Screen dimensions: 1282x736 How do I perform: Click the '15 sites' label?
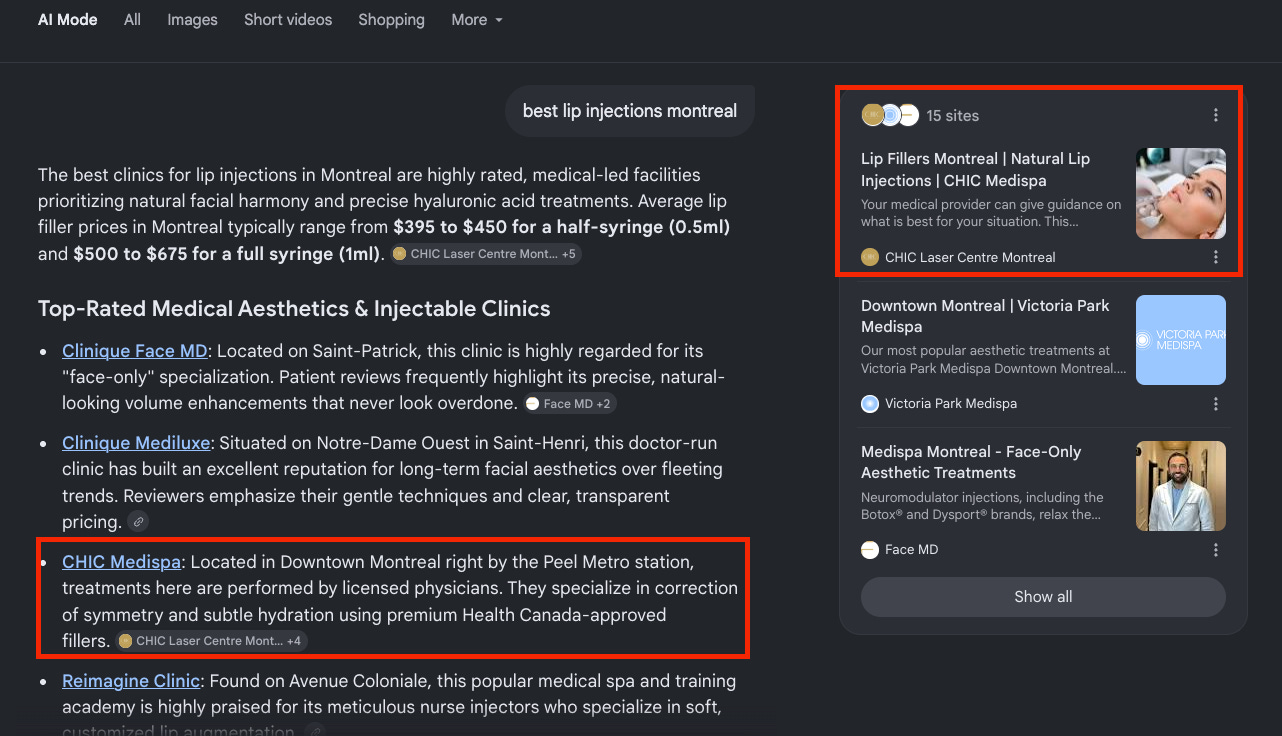[x=953, y=116]
